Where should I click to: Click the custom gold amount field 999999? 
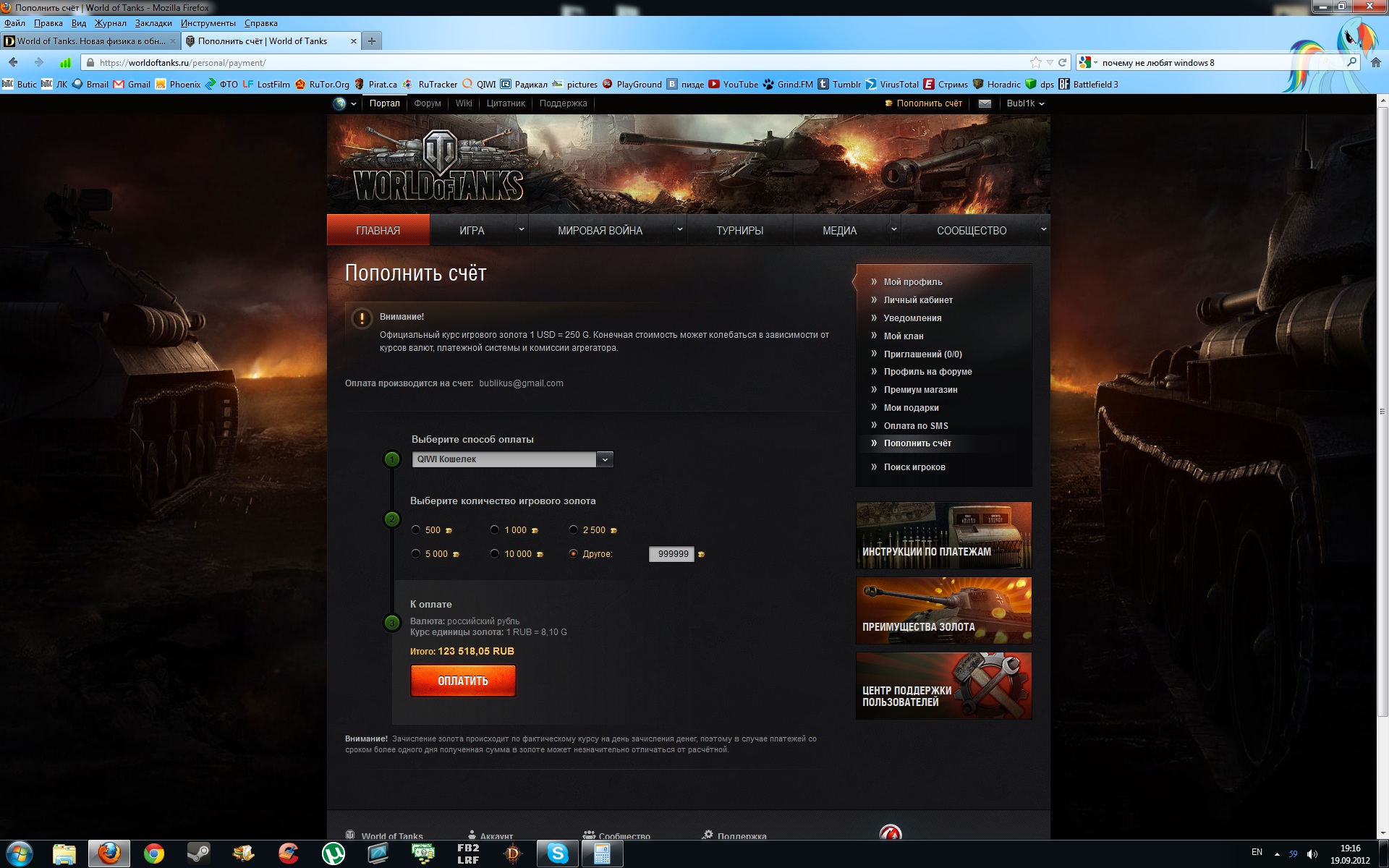pyautogui.click(x=672, y=554)
